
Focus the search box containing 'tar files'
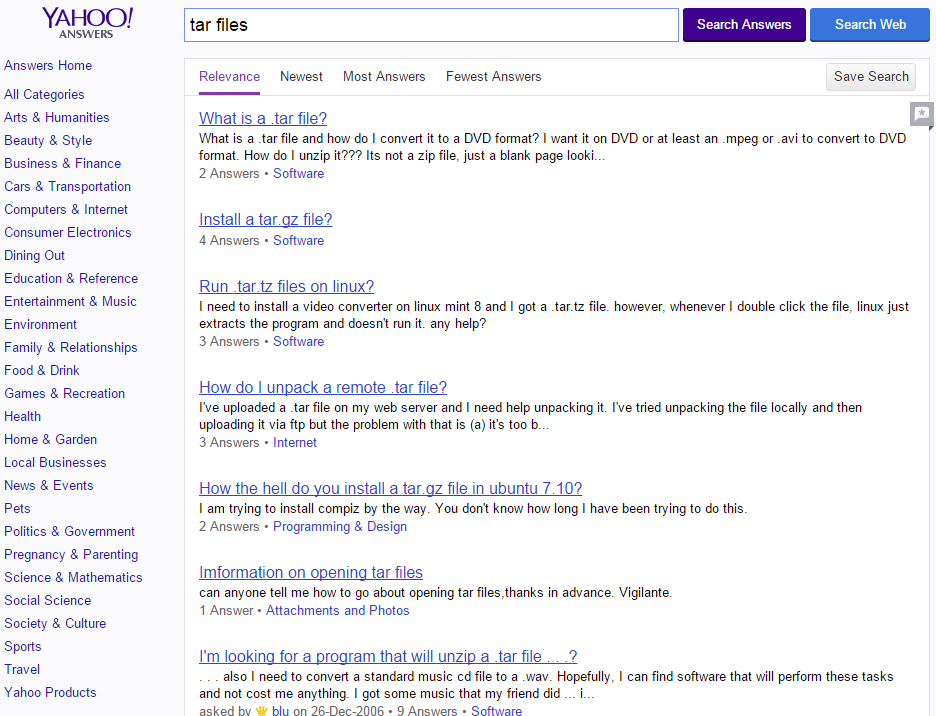point(431,25)
